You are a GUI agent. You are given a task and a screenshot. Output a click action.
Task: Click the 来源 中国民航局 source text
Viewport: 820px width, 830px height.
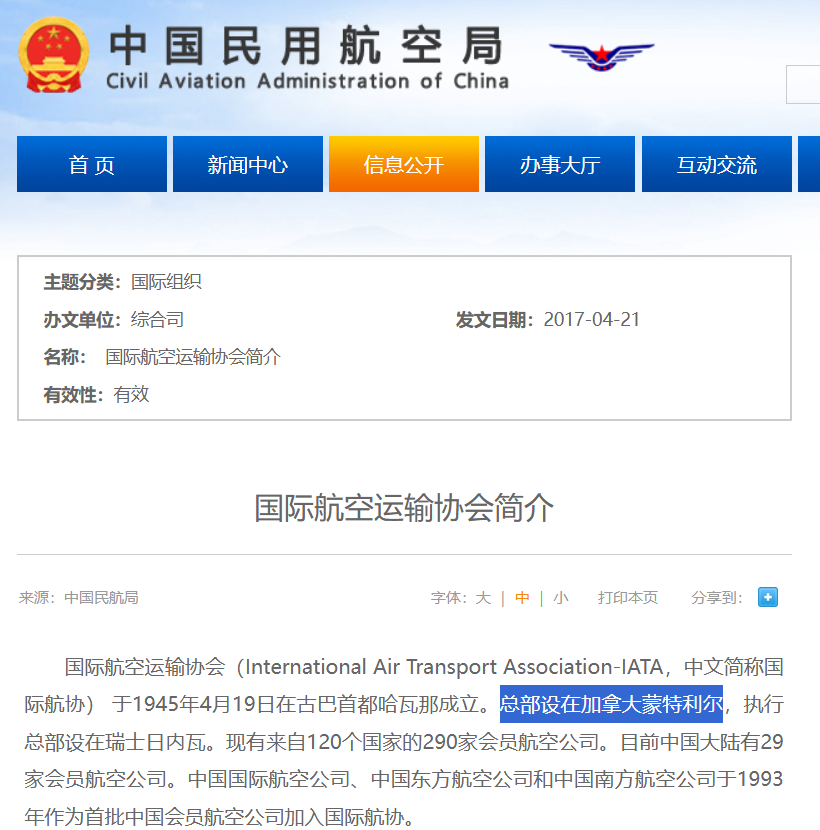coord(79,598)
